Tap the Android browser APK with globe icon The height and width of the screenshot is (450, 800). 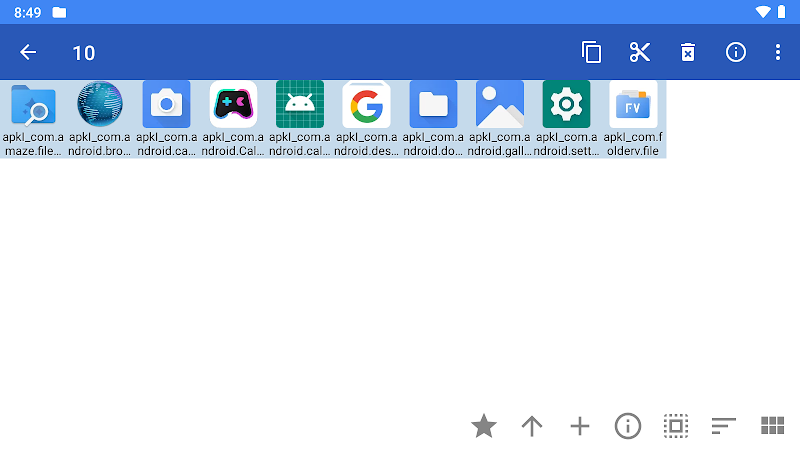100,118
